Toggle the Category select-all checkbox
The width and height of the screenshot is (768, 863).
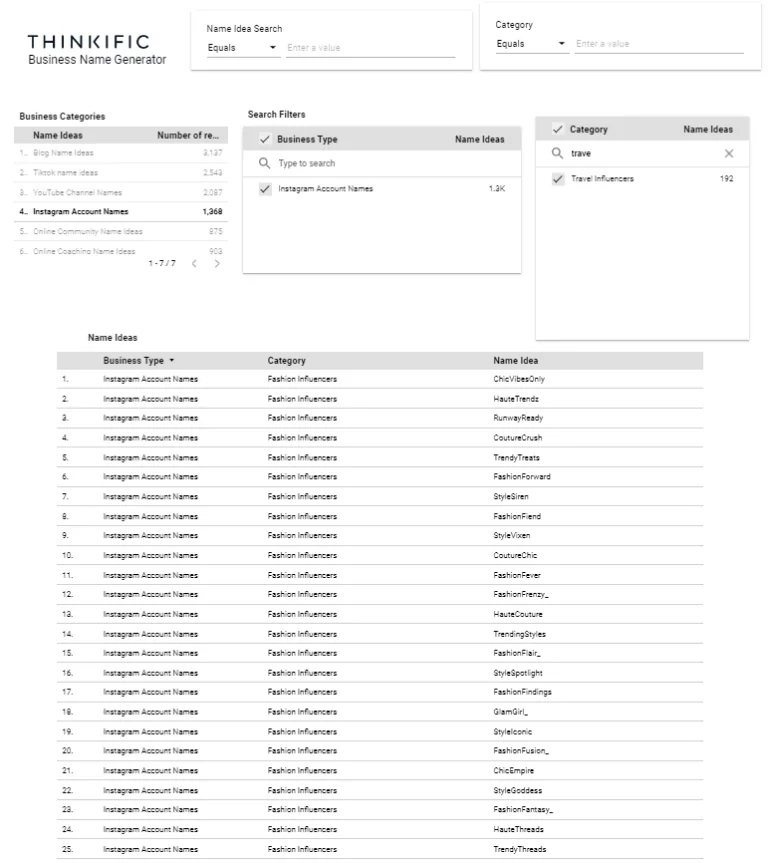558,129
